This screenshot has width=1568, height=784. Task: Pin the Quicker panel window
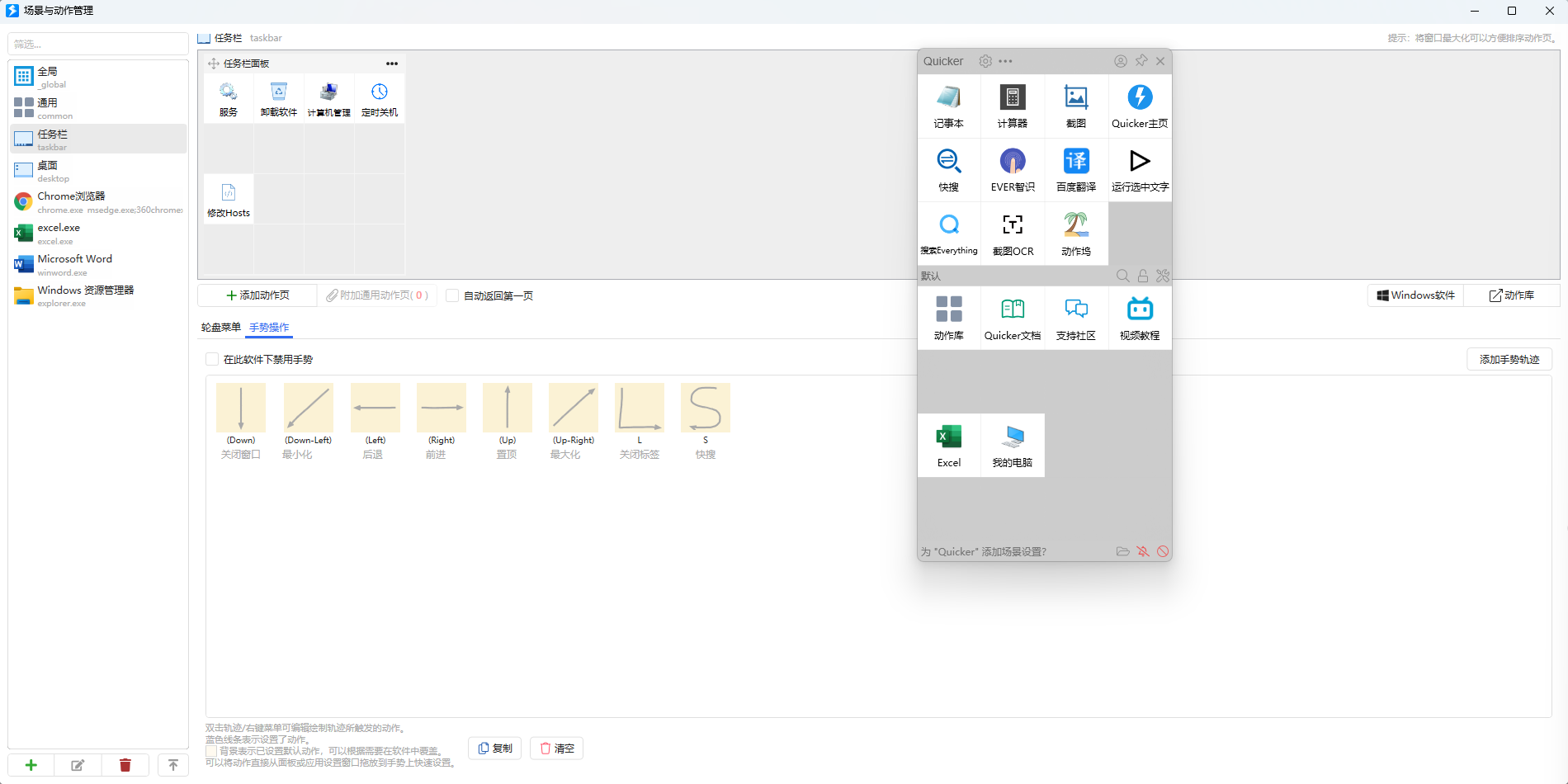tap(1141, 61)
